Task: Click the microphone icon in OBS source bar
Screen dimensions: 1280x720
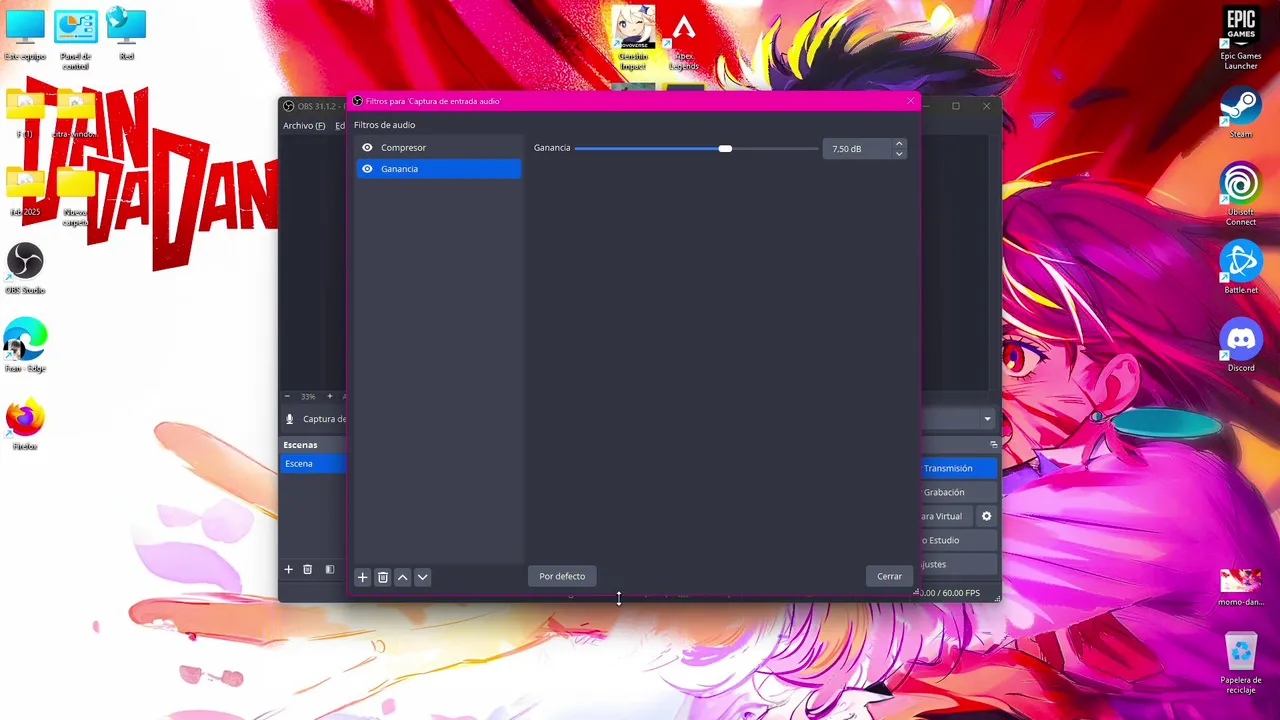Action: [x=290, y=420]
